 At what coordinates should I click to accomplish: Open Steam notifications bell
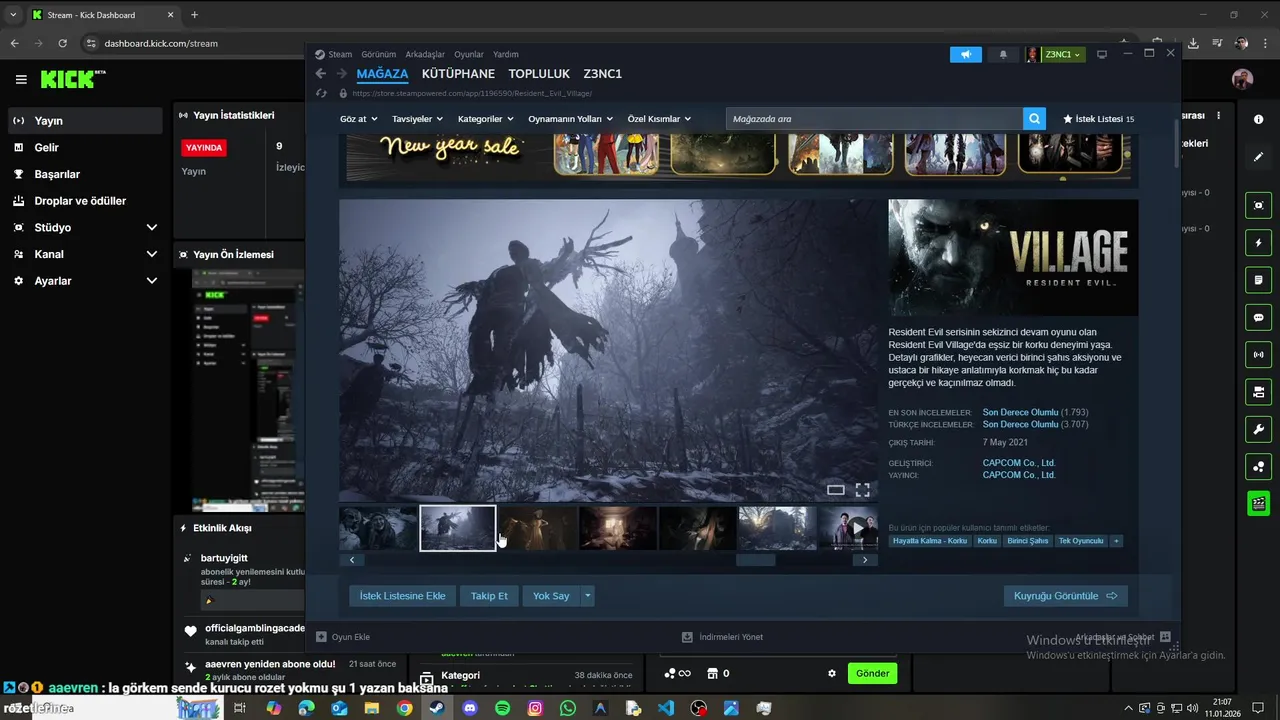coord(1003,54)
